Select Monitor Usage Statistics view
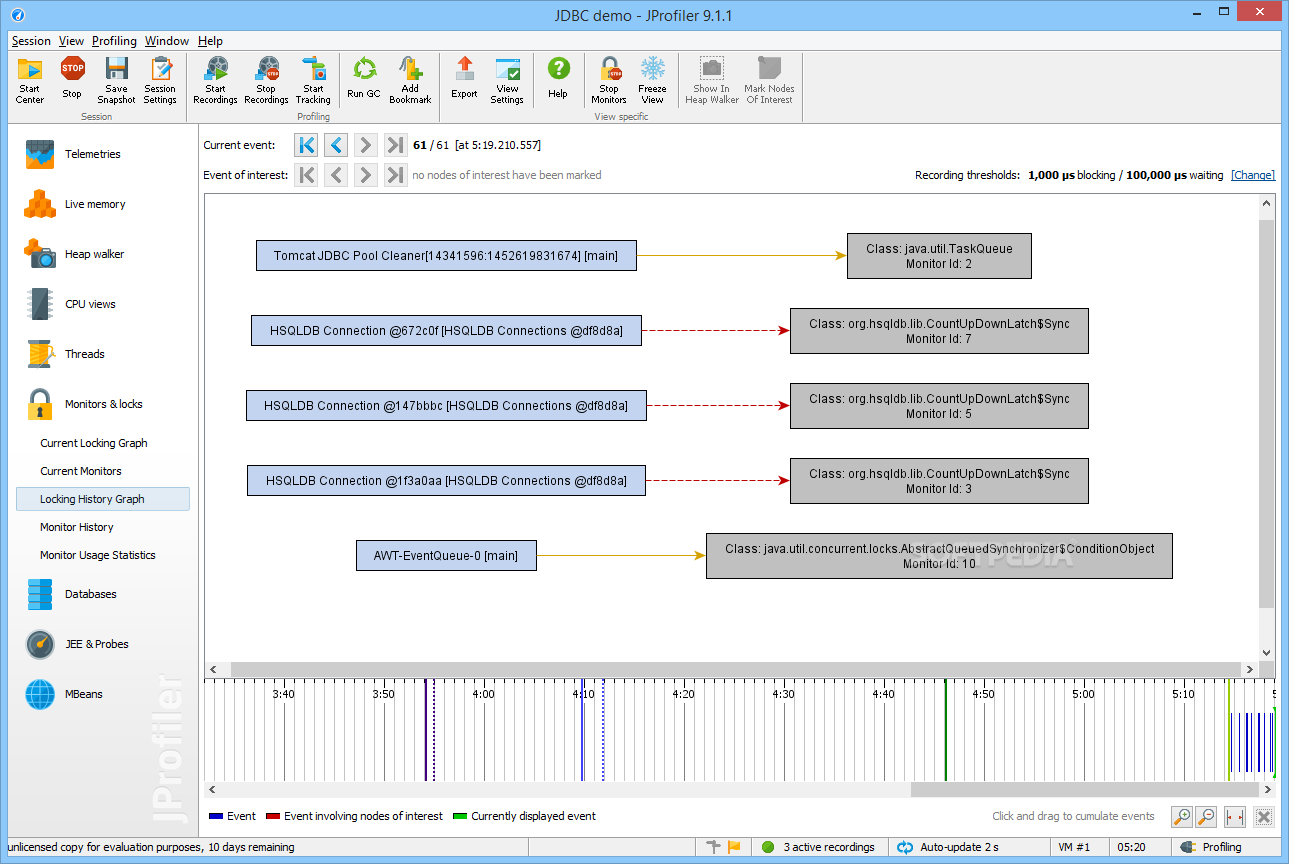 click(98, 555)
